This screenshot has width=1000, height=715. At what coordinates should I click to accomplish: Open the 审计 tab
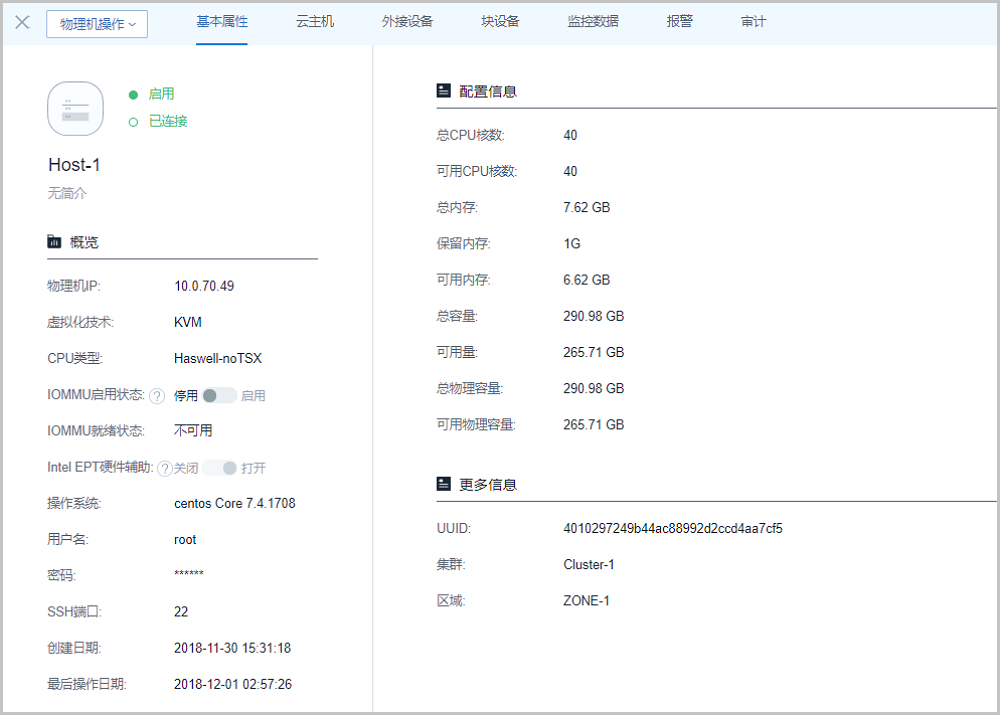click(753, 21)
